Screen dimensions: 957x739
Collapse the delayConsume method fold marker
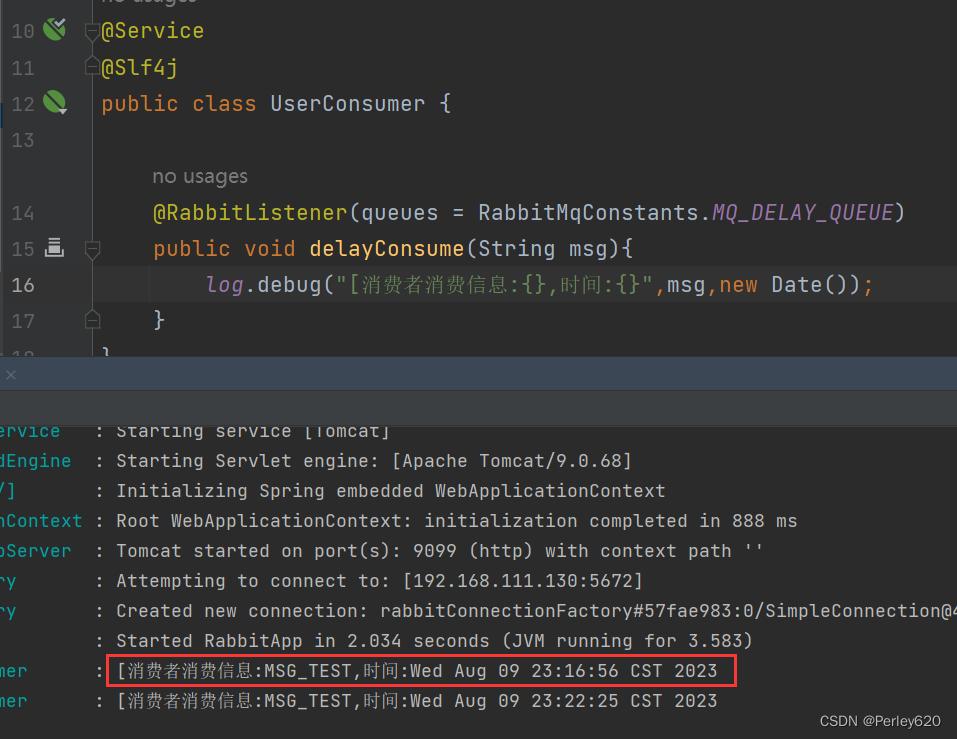point(92,250)
